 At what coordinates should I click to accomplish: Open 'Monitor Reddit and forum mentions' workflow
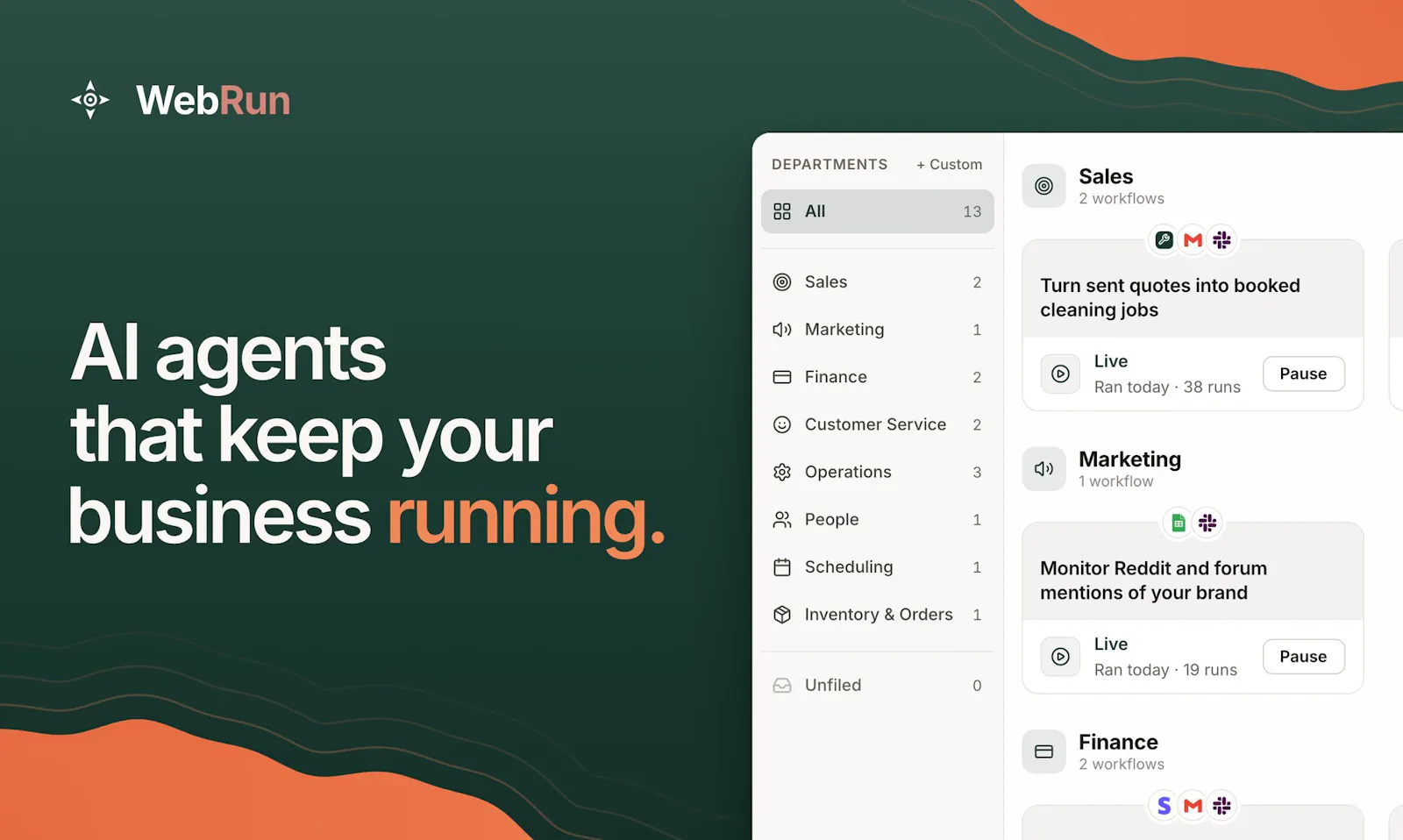(1153, 580)
